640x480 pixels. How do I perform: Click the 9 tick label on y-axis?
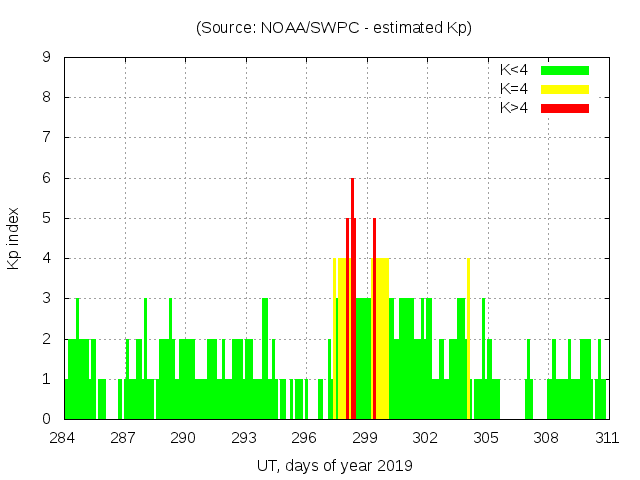tap(46, 57)
